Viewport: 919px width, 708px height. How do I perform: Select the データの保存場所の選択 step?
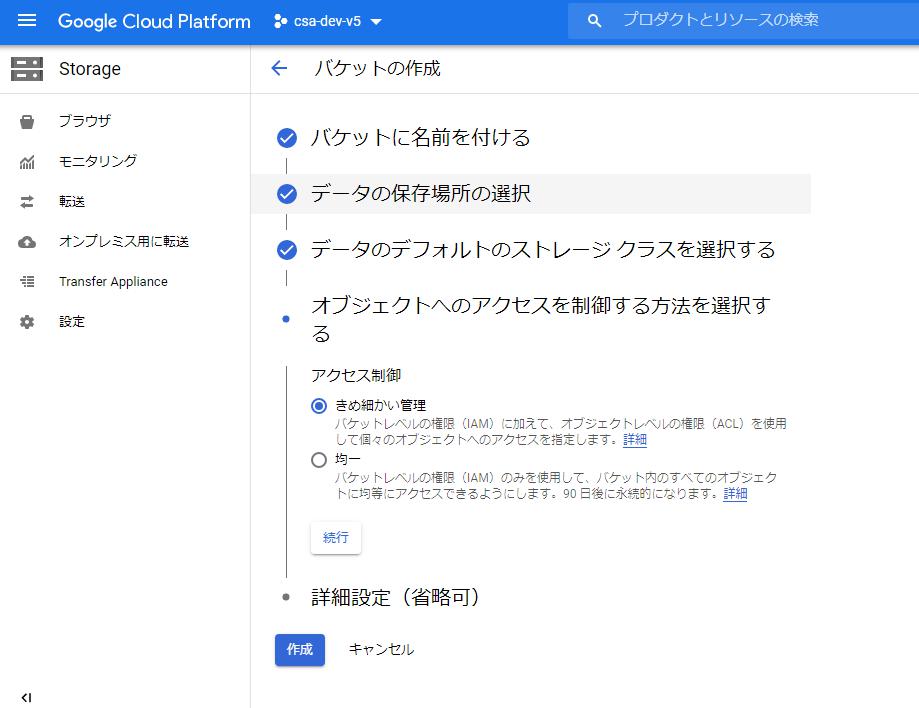coord(288,195)
